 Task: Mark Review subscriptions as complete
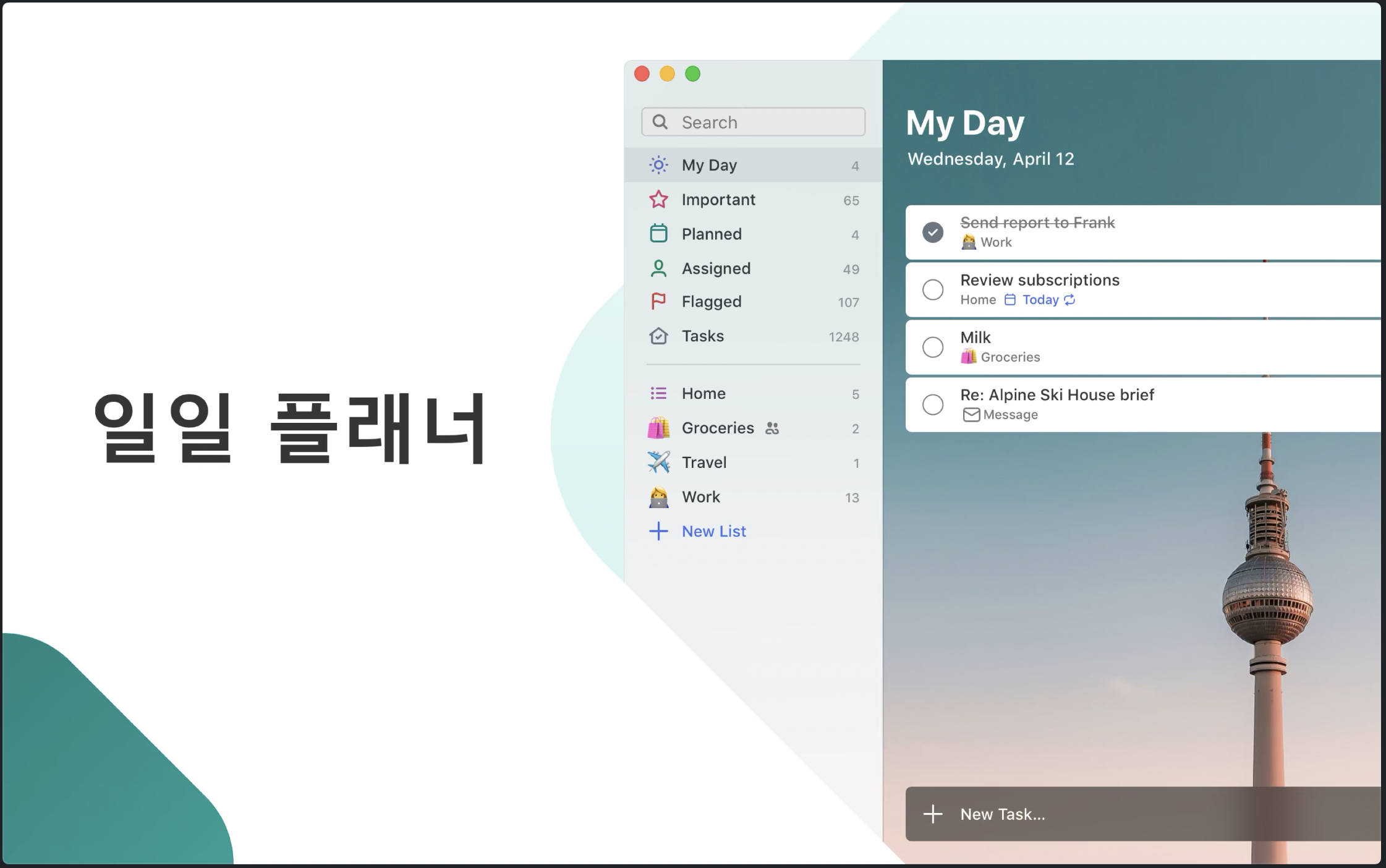click(933, 289)
